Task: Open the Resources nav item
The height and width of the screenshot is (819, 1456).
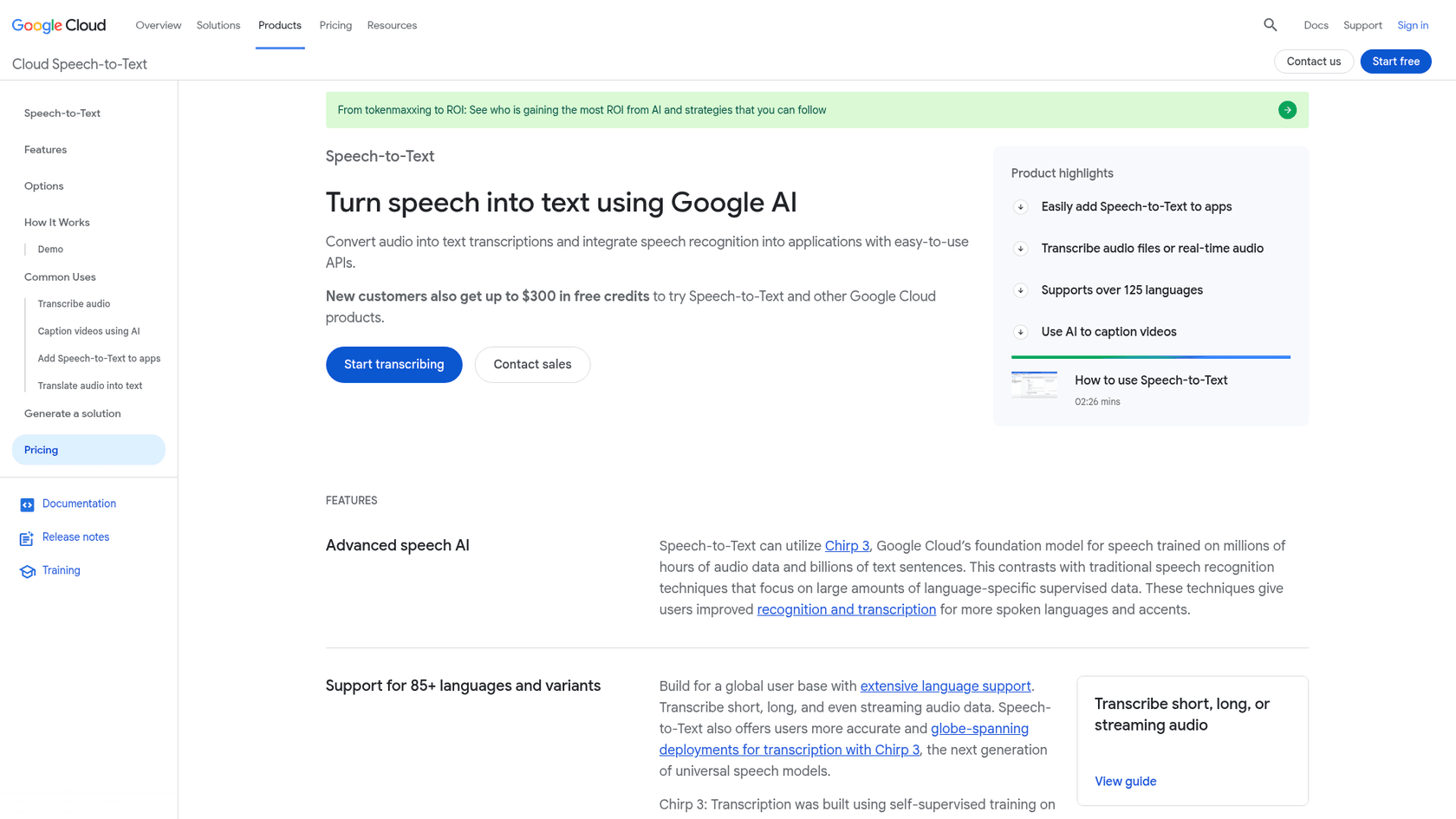Action: tap(392, 25)
